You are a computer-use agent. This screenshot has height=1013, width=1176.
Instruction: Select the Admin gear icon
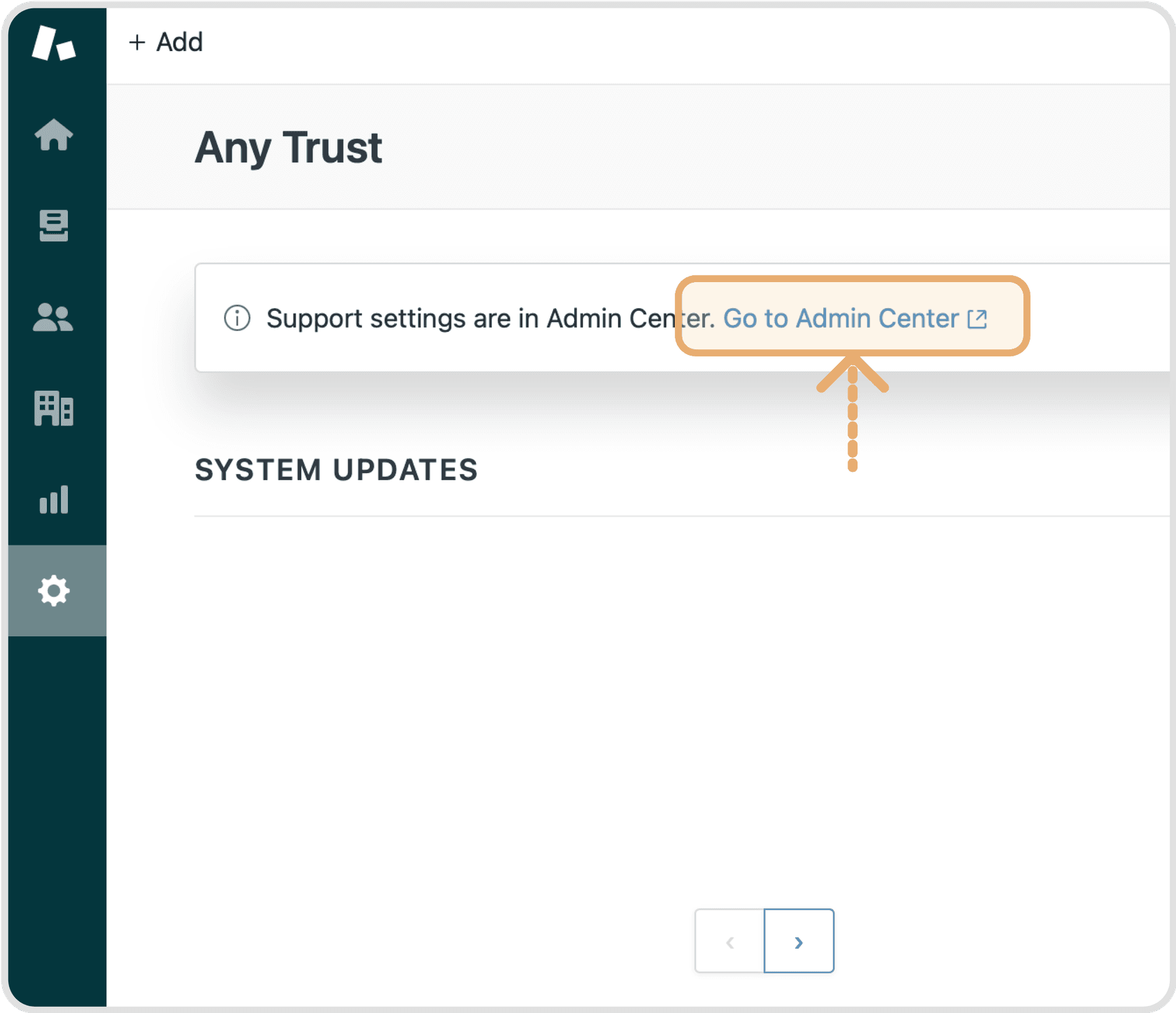click(x=54, y=591)
